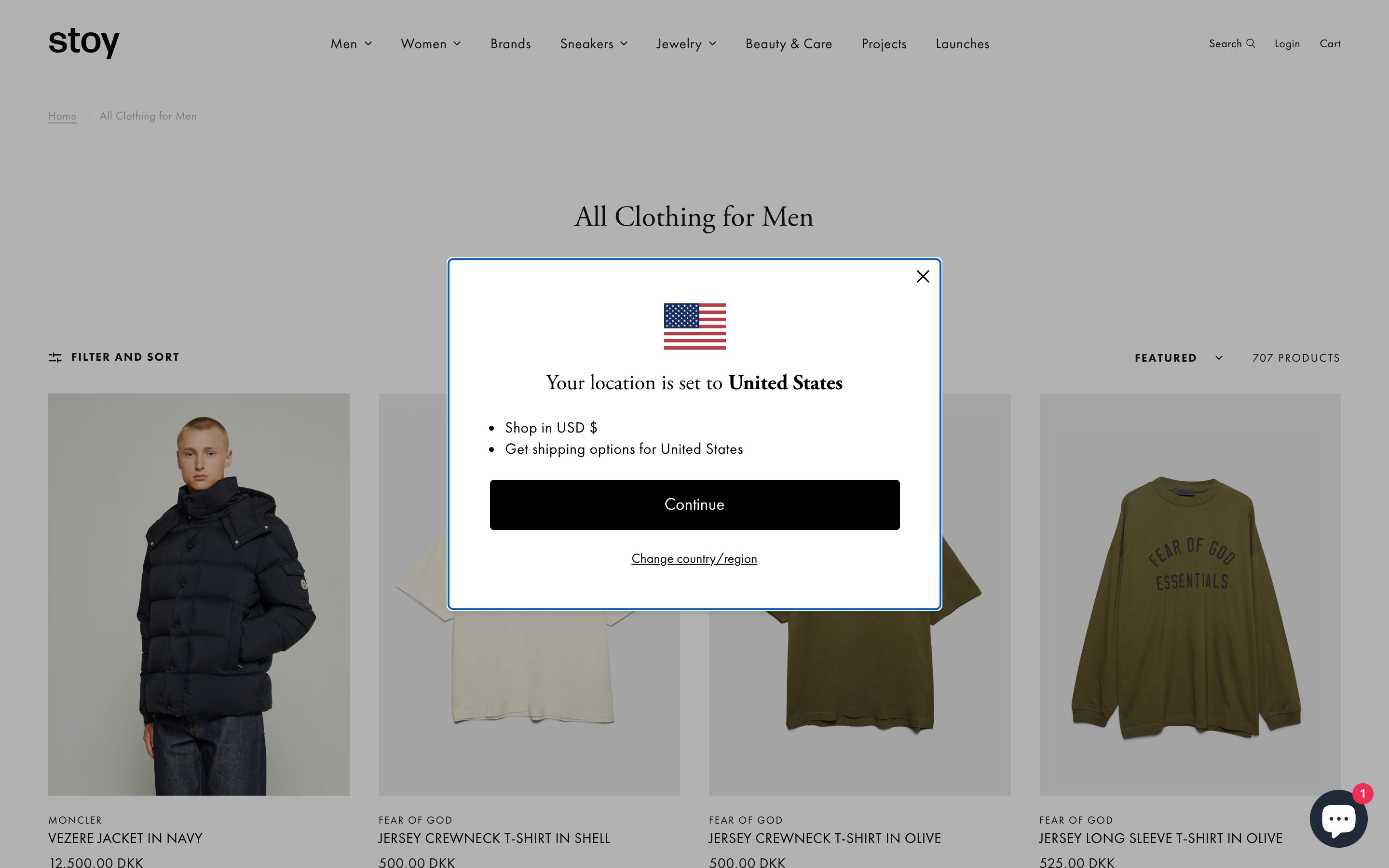Open the Sneakers dropdown menu
This screenshot has height=868, width=1389.
tap(594, 43)
